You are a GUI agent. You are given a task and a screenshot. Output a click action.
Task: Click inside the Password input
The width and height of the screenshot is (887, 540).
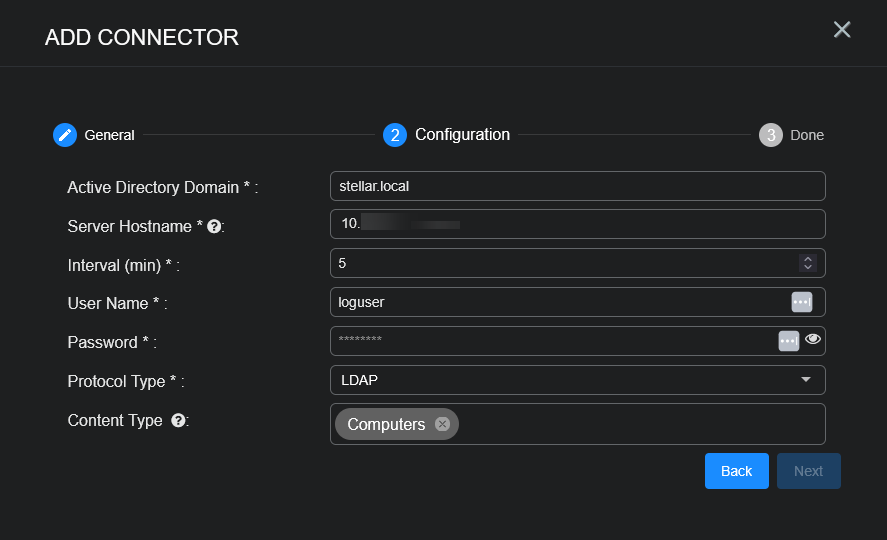pos(550,341)
